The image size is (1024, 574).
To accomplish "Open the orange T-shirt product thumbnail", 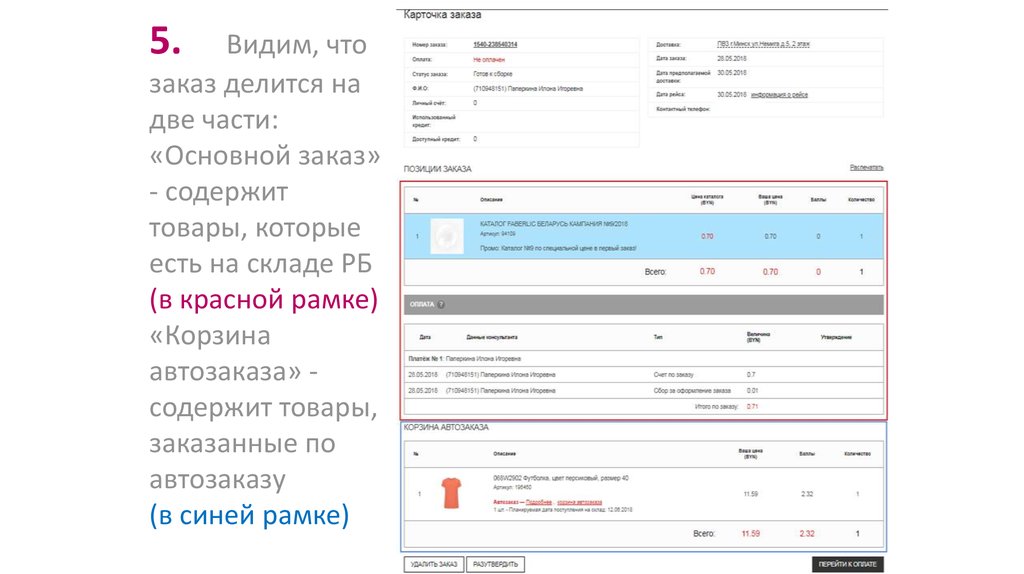I will point(451,493).
